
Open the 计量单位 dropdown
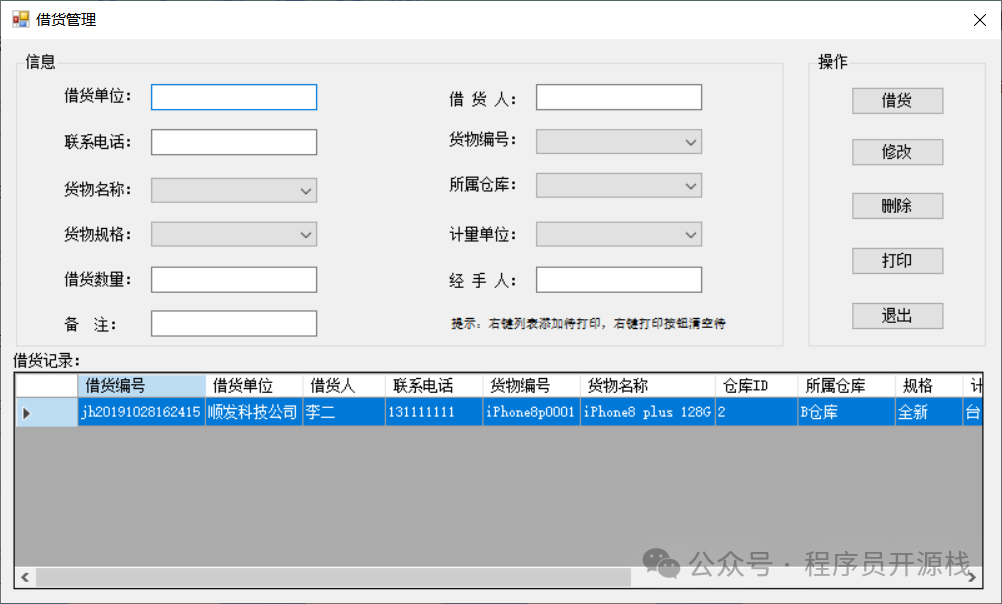point(619,234)
